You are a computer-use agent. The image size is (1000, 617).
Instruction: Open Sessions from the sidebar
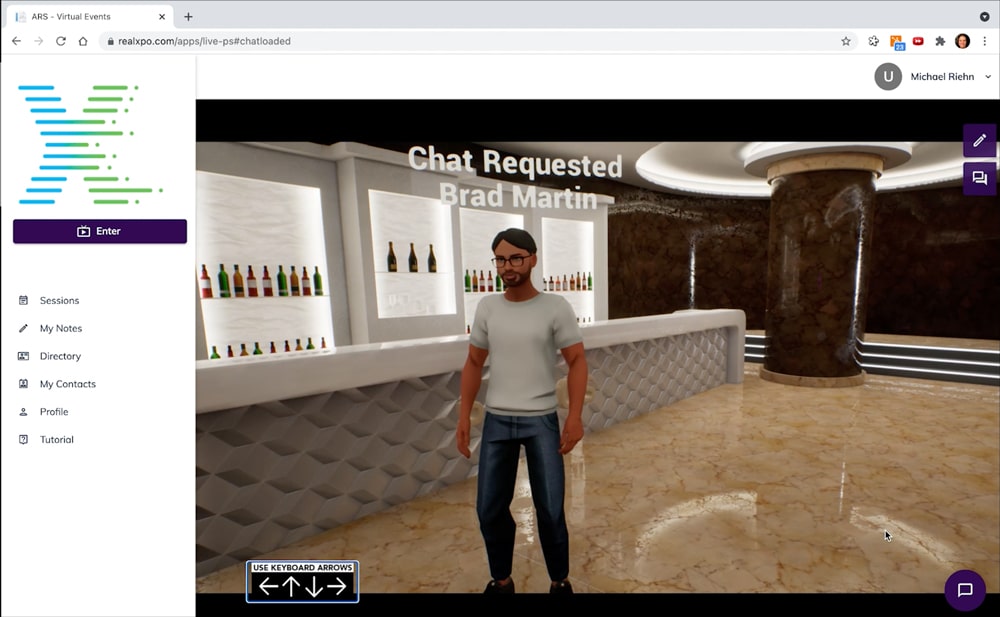[59, 301]
